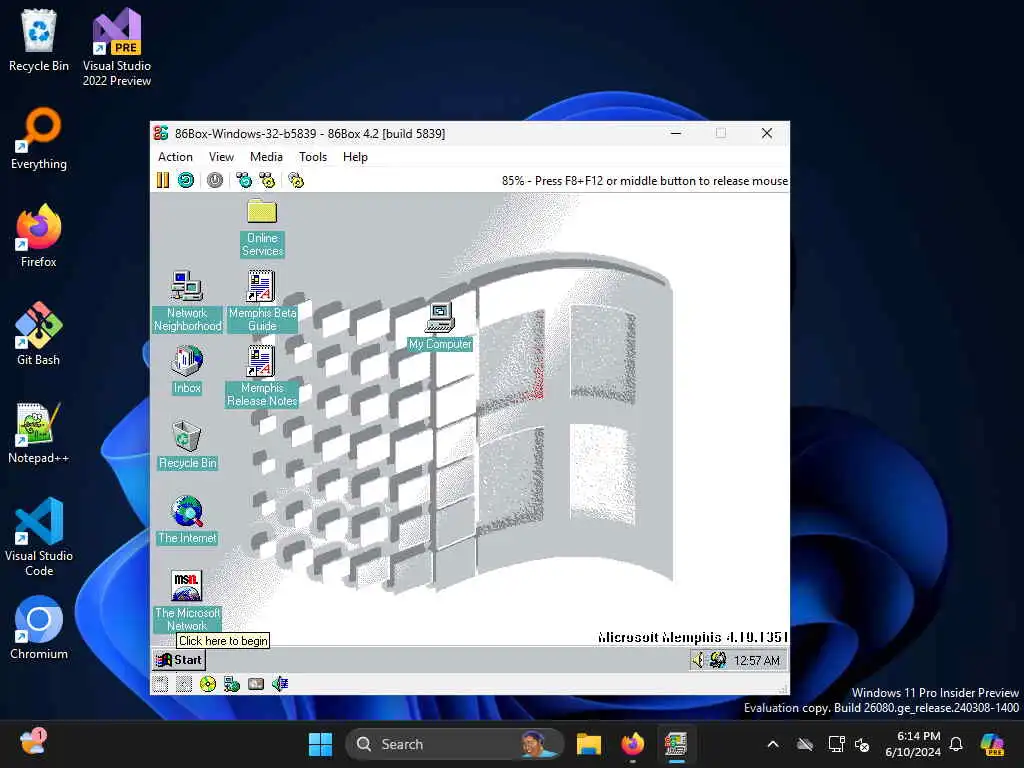
Task: Open the Tools menu in 86Box
Action: (x=313, y=157)
